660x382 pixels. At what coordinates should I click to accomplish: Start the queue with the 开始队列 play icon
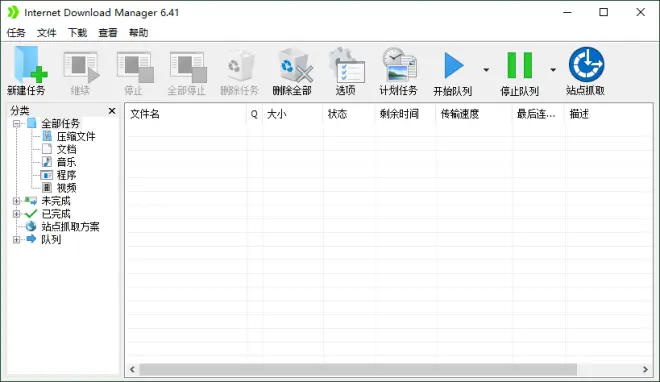pyautogui.click(x=454, y=65)
